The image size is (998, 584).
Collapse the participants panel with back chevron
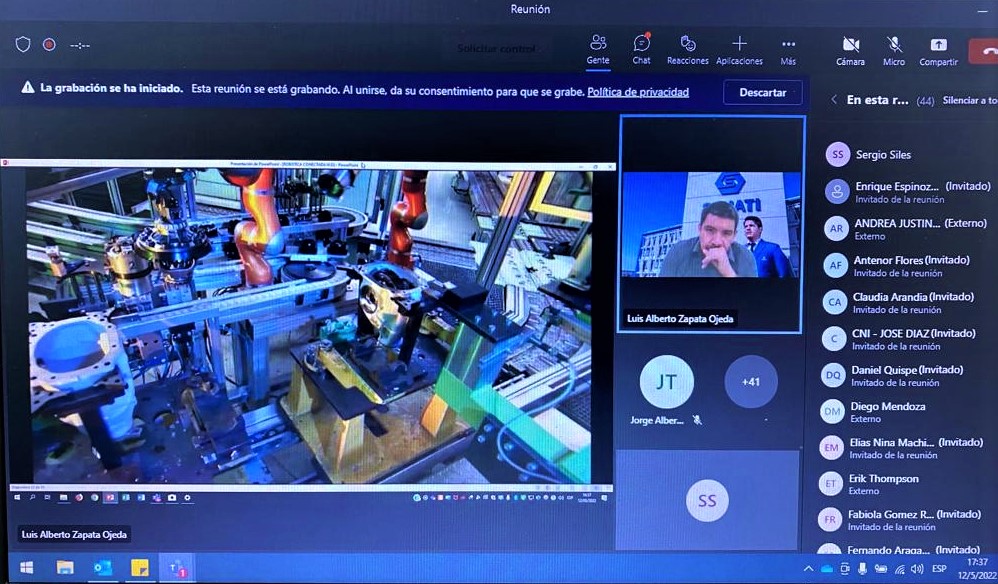click(x=833, y=100)
